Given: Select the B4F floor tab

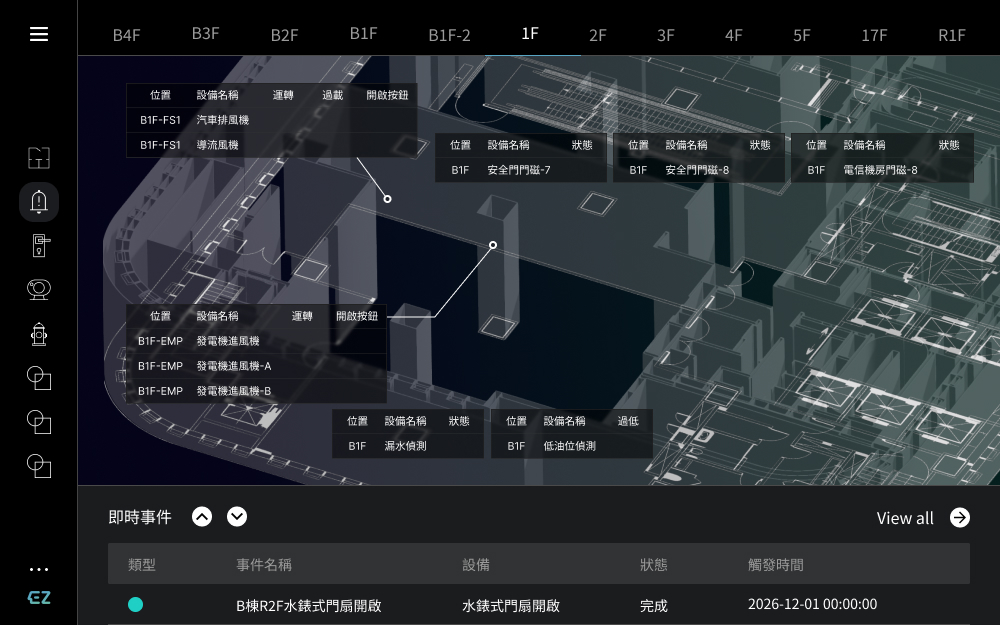Looking at the screenshot, I should pyautogui.click(x=126, y=35).
